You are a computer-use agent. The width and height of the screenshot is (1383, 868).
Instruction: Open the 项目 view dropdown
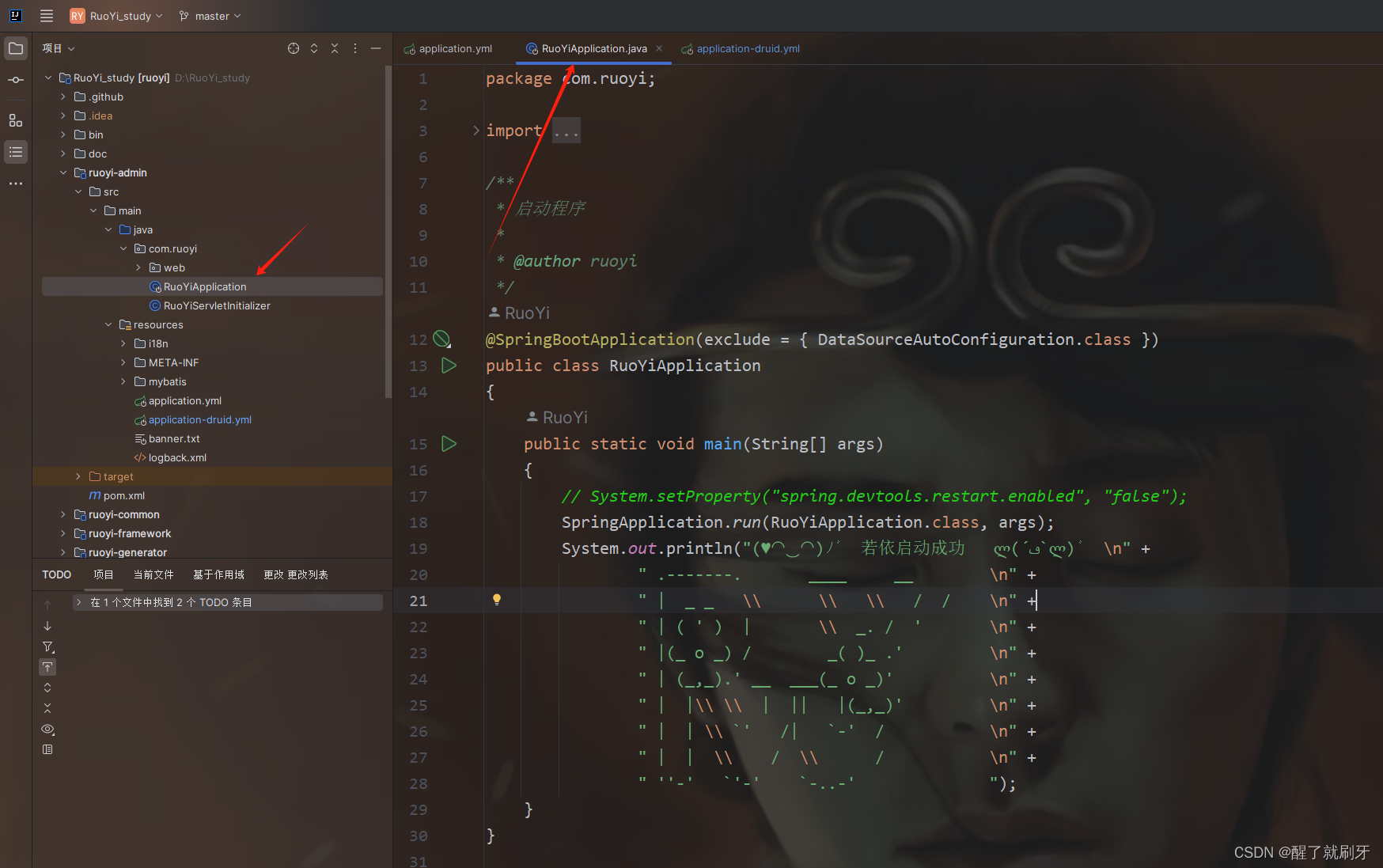point(59,48)
